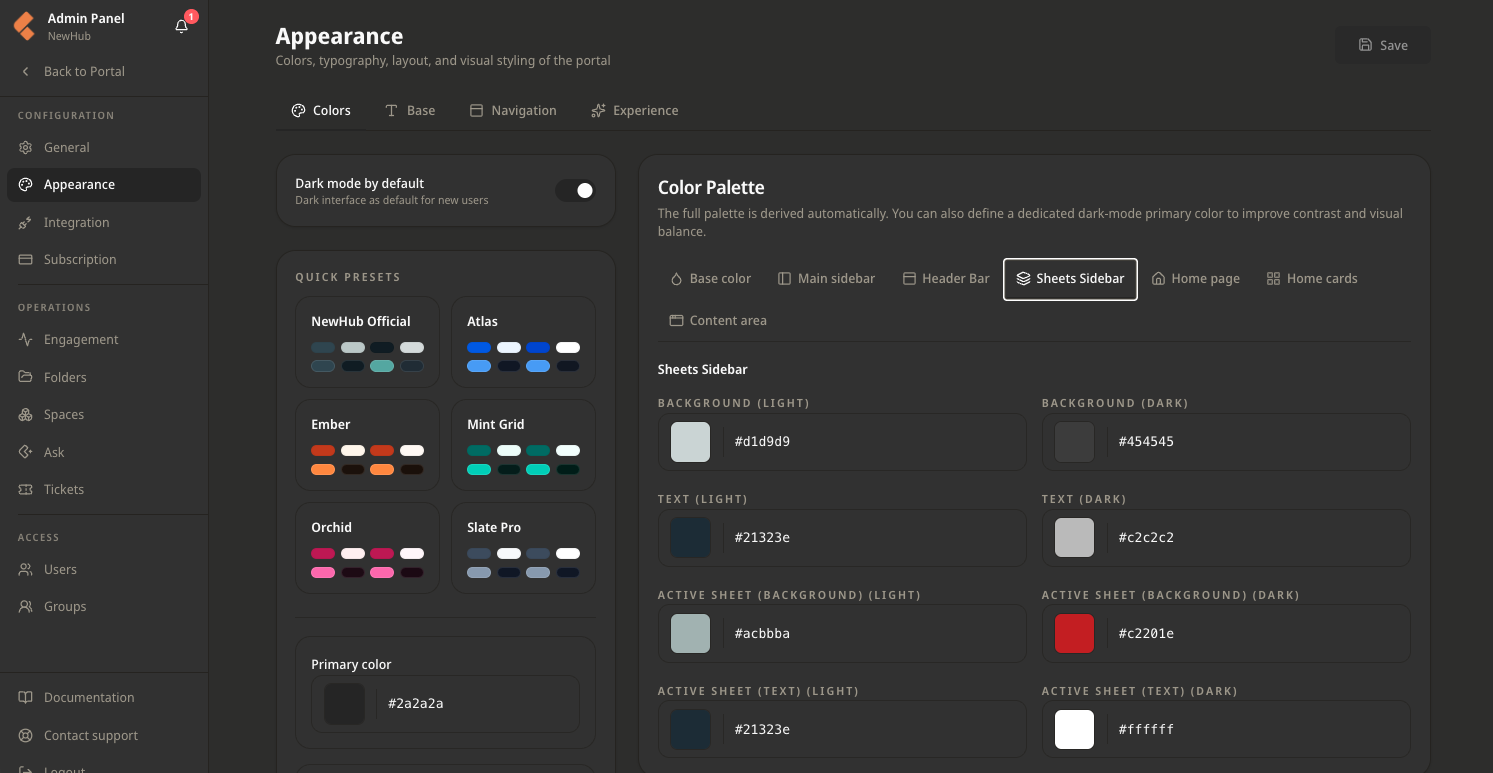Select the Main sidebar palette tab
Image resolution: width=1493 pixels, height=773 pixels.
pos(826,279)
